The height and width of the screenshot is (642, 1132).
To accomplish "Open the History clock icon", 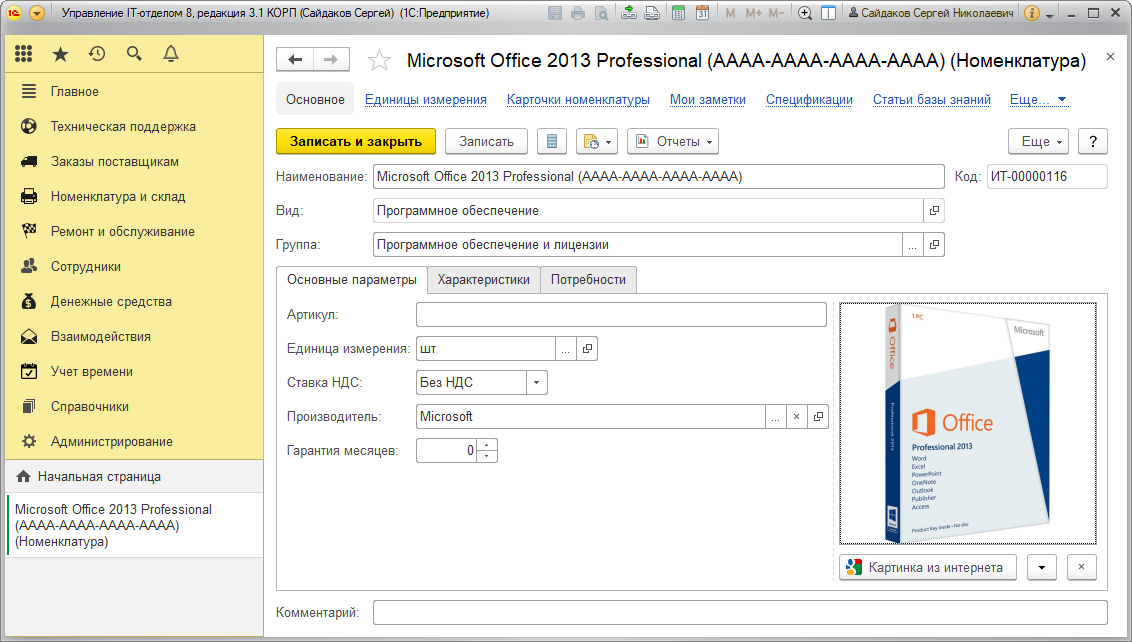I will click(x=97, y=53).
